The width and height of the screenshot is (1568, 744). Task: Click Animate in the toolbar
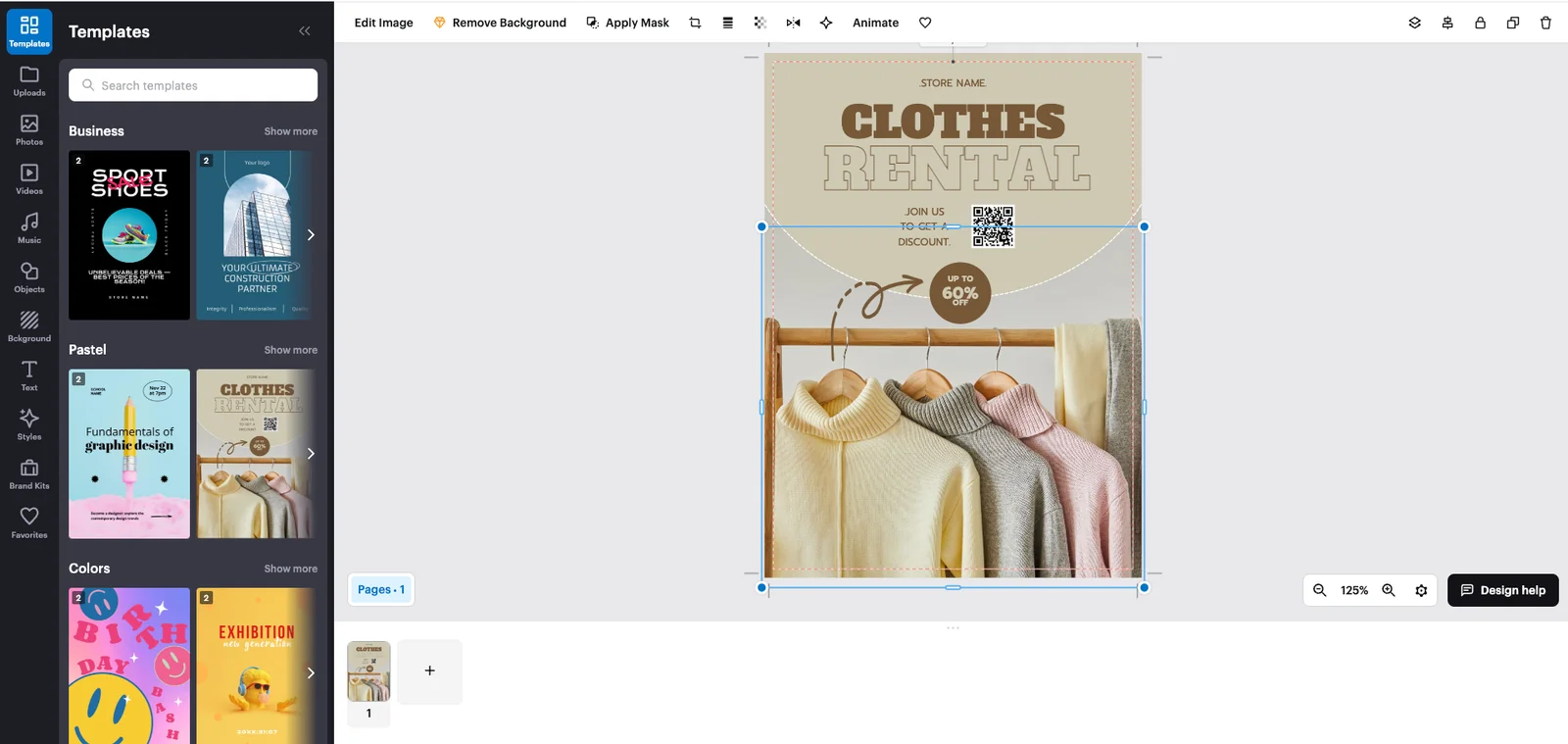(x=875, y=23)
